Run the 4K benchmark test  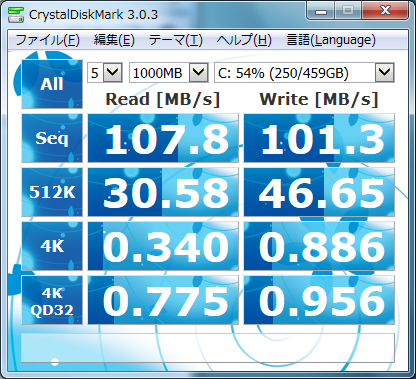[52, 246]
